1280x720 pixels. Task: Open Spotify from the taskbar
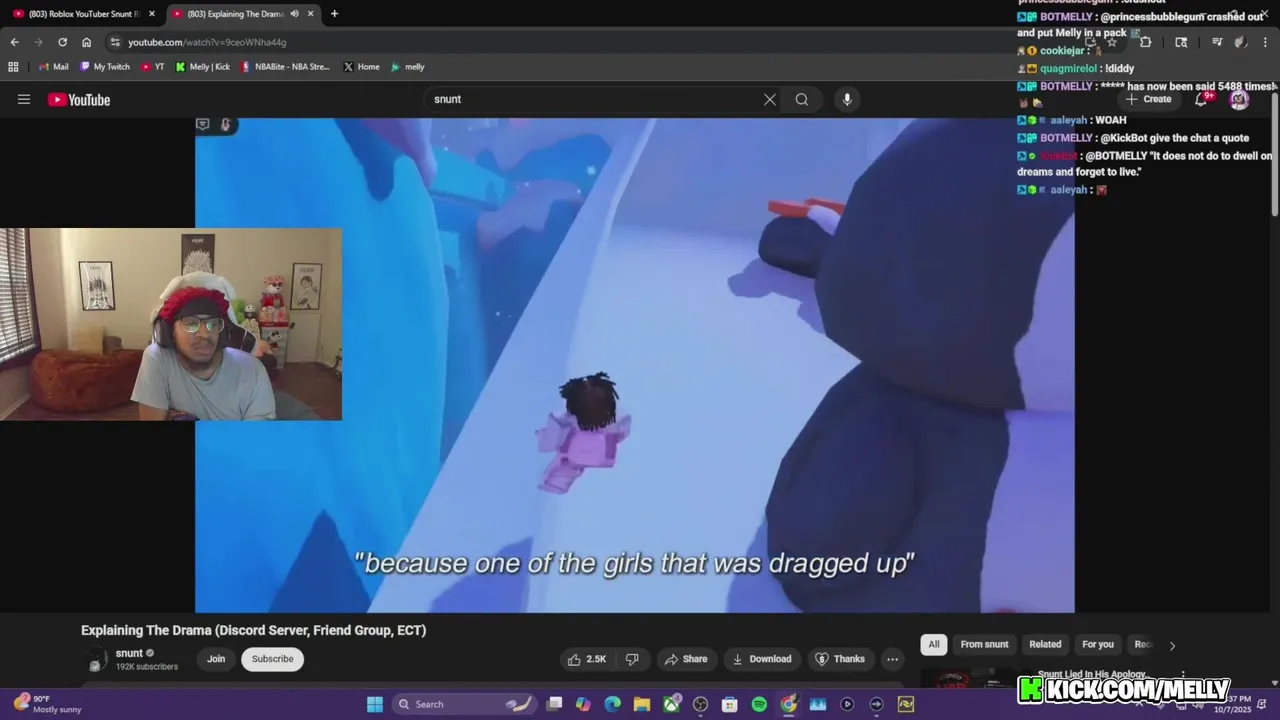coord(759,704)
